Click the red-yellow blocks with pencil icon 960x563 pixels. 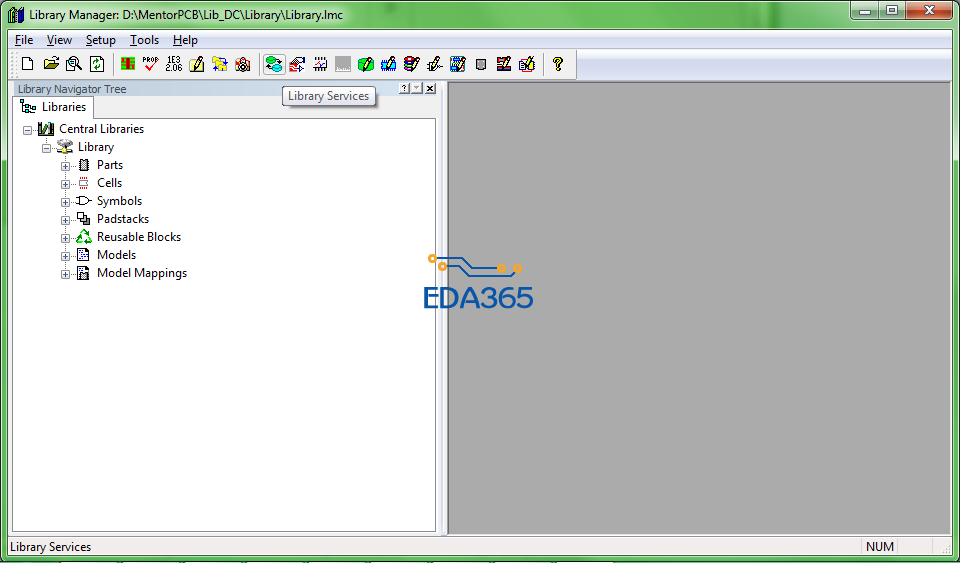[x=504, y=64]
